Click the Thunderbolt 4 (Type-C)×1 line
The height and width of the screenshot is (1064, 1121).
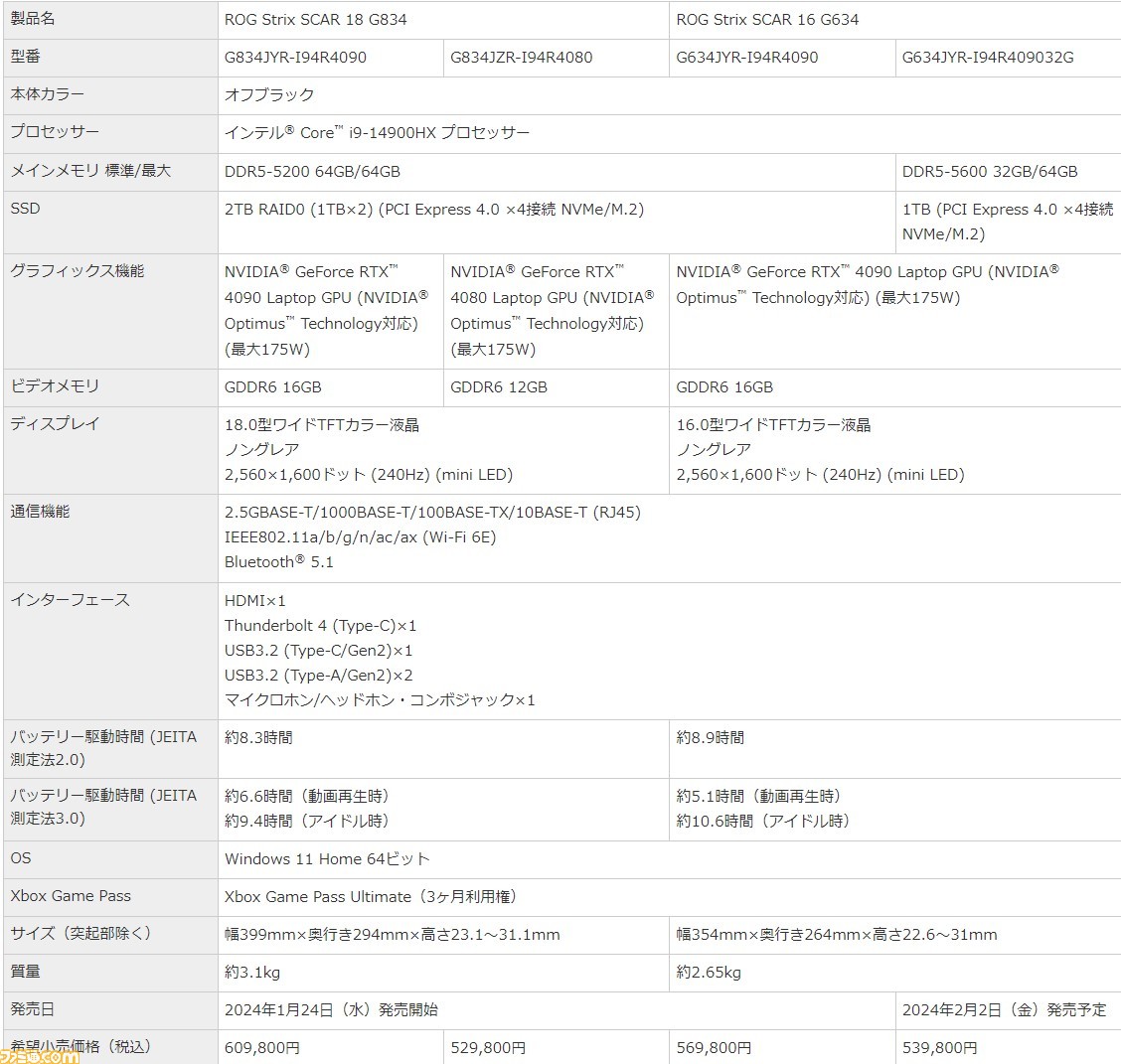click(x=320, y=626)
